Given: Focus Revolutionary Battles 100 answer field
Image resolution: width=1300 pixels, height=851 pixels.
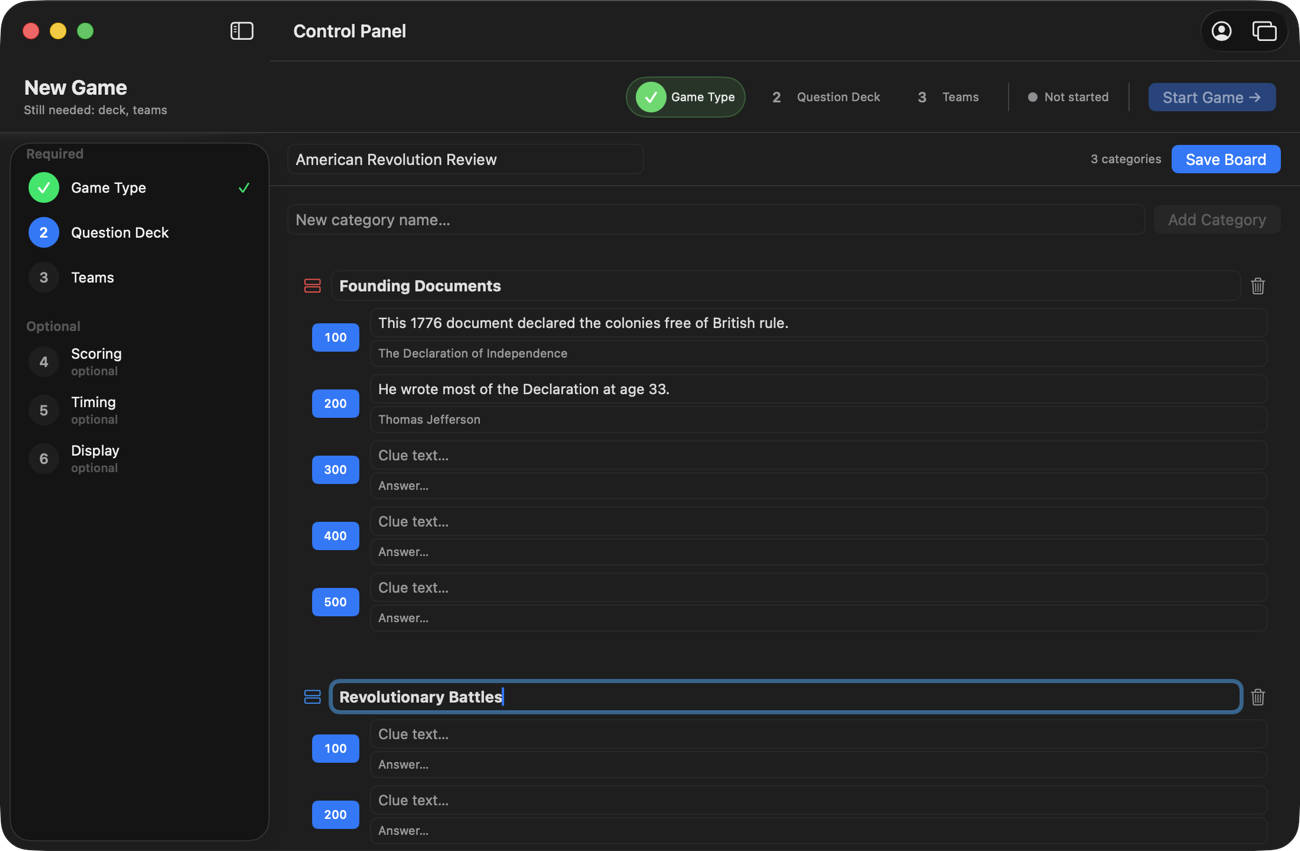Looking at the screenshot, I should pyautogui.click(x=819, y=764).
